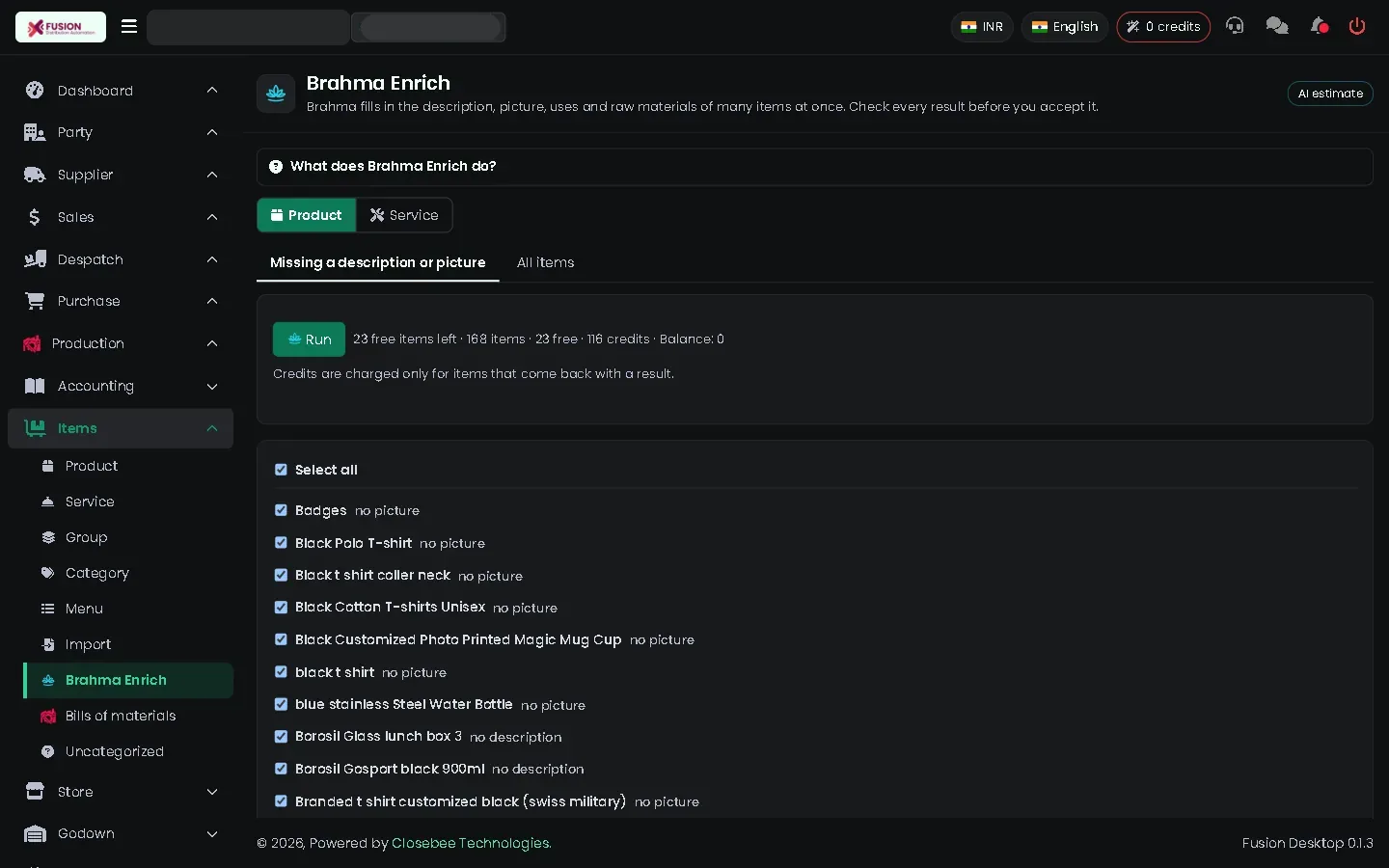Click the Dashboard palette icon in sidebar
Screen dimensions: 1389x868
35,90
